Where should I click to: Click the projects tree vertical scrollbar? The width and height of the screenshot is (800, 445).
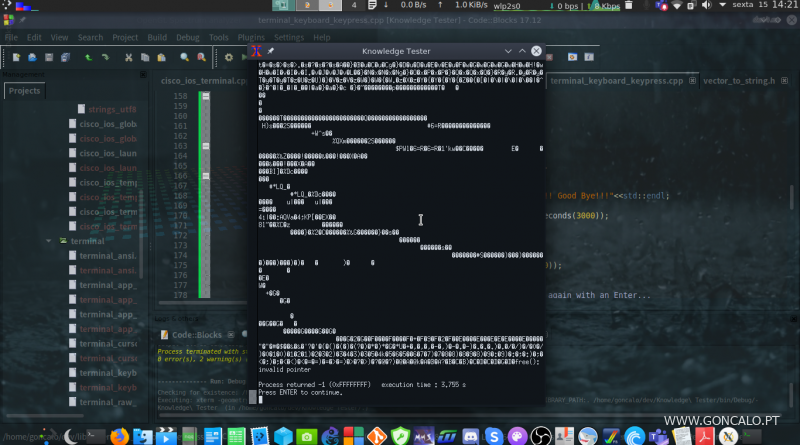pos(141,235)
